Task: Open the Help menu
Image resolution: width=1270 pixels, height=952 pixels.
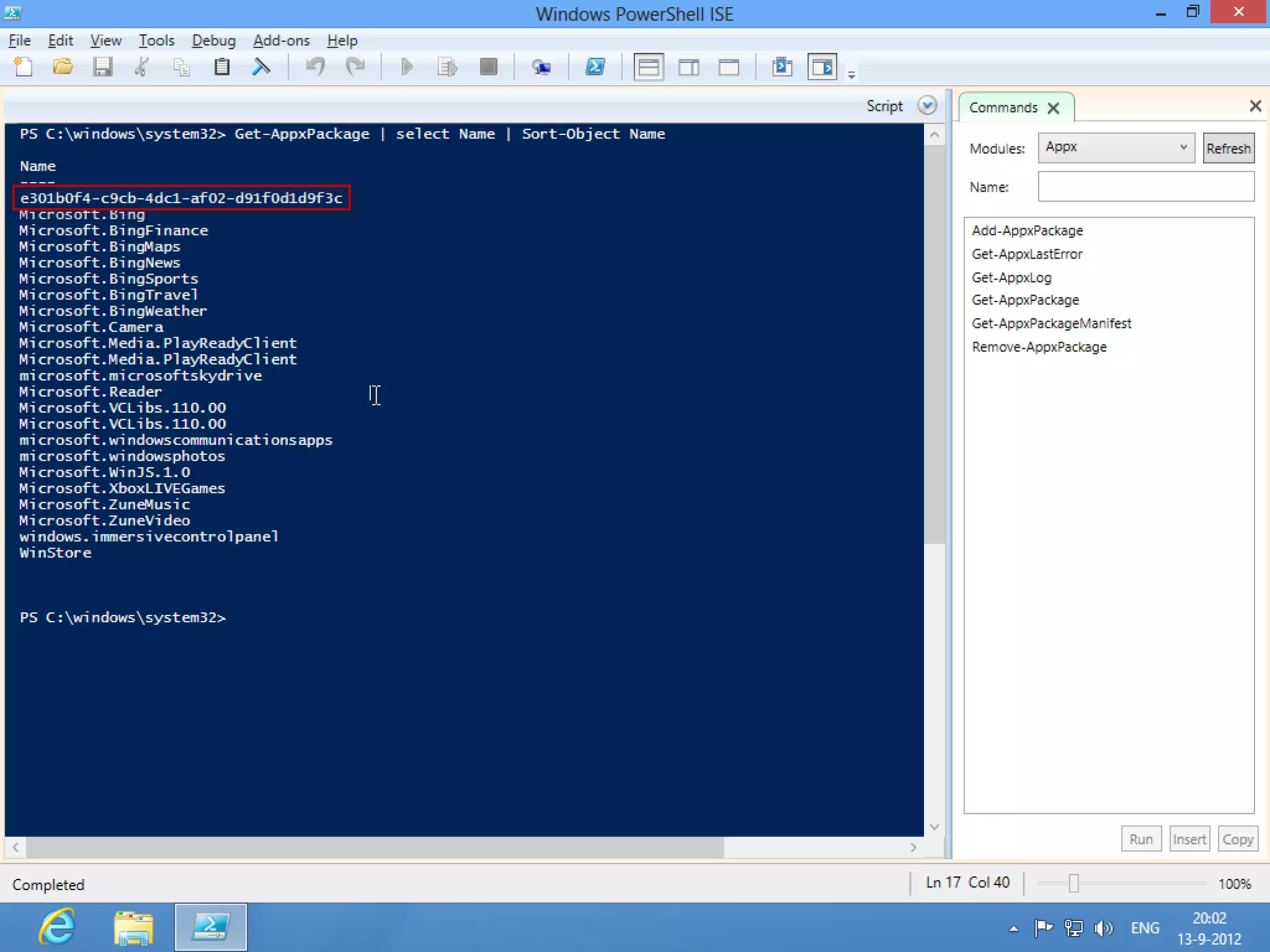Action: pyautogui.click(x=342, y=40)
